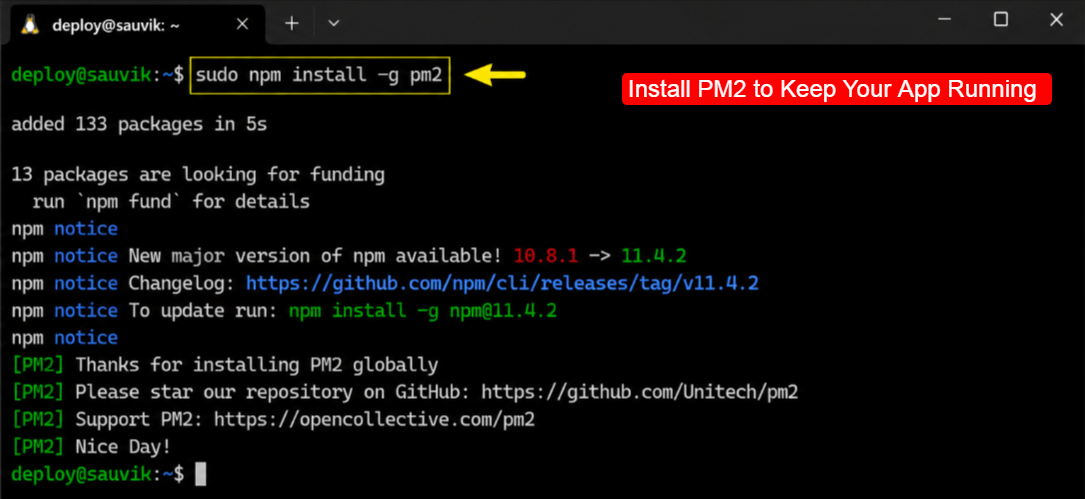Click the Linux penguin tab icon
The width and height of the screenshot is (1085, 499).
pyautogui.click(x=29, y=24)
